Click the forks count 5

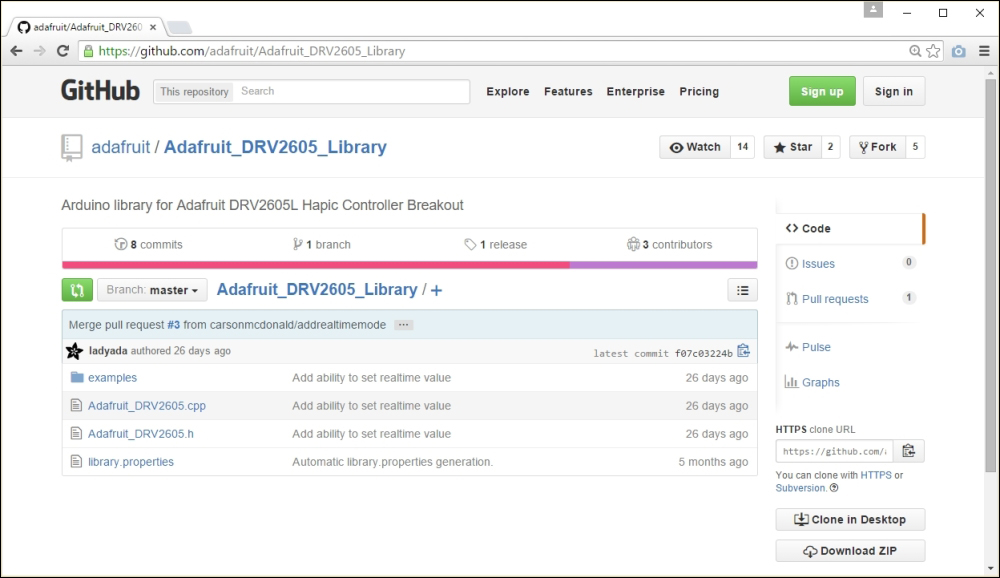pos(915,147)
